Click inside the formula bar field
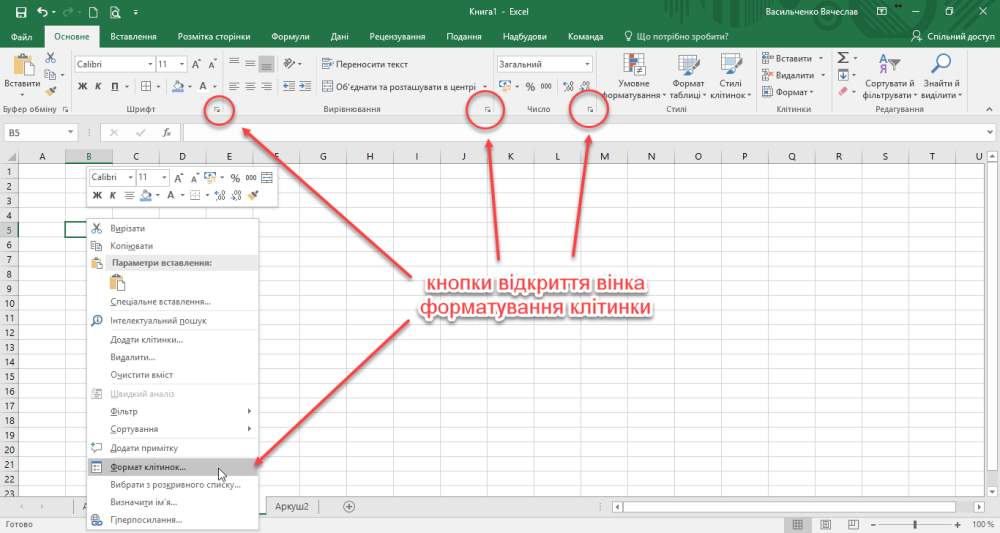 pos(584,133)
